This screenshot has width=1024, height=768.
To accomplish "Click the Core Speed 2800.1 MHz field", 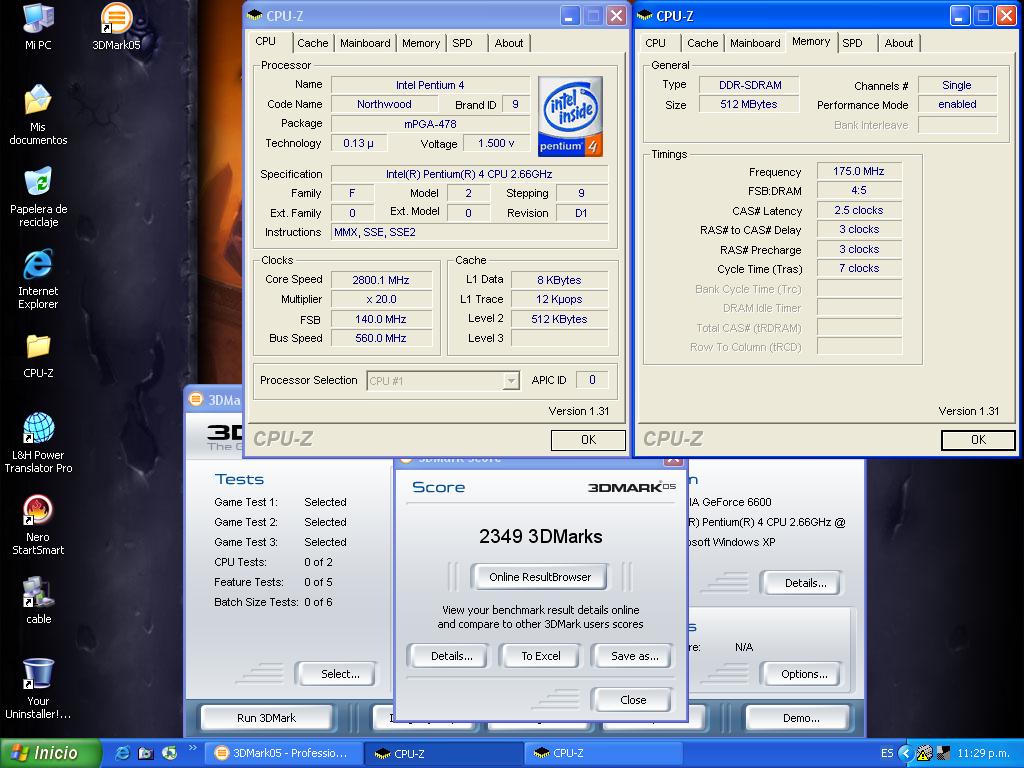I will pyautogui.click(x=381, y=280).
